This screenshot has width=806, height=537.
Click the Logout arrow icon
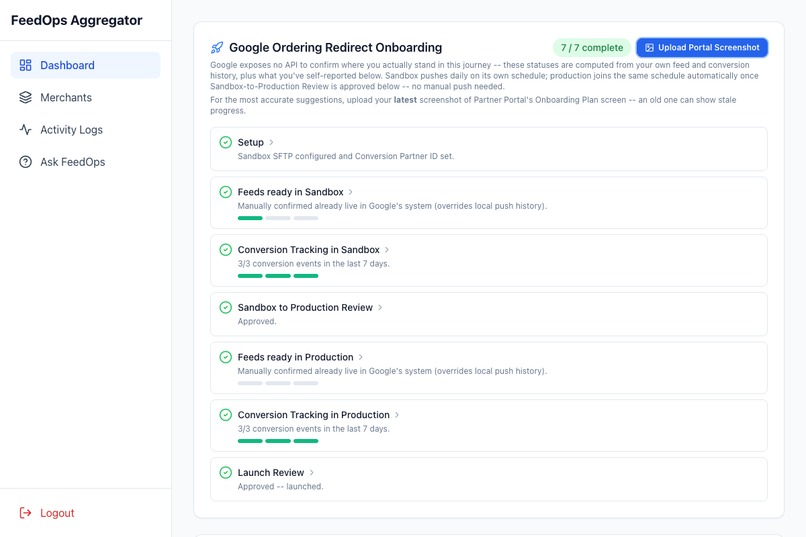pos(25,513)
